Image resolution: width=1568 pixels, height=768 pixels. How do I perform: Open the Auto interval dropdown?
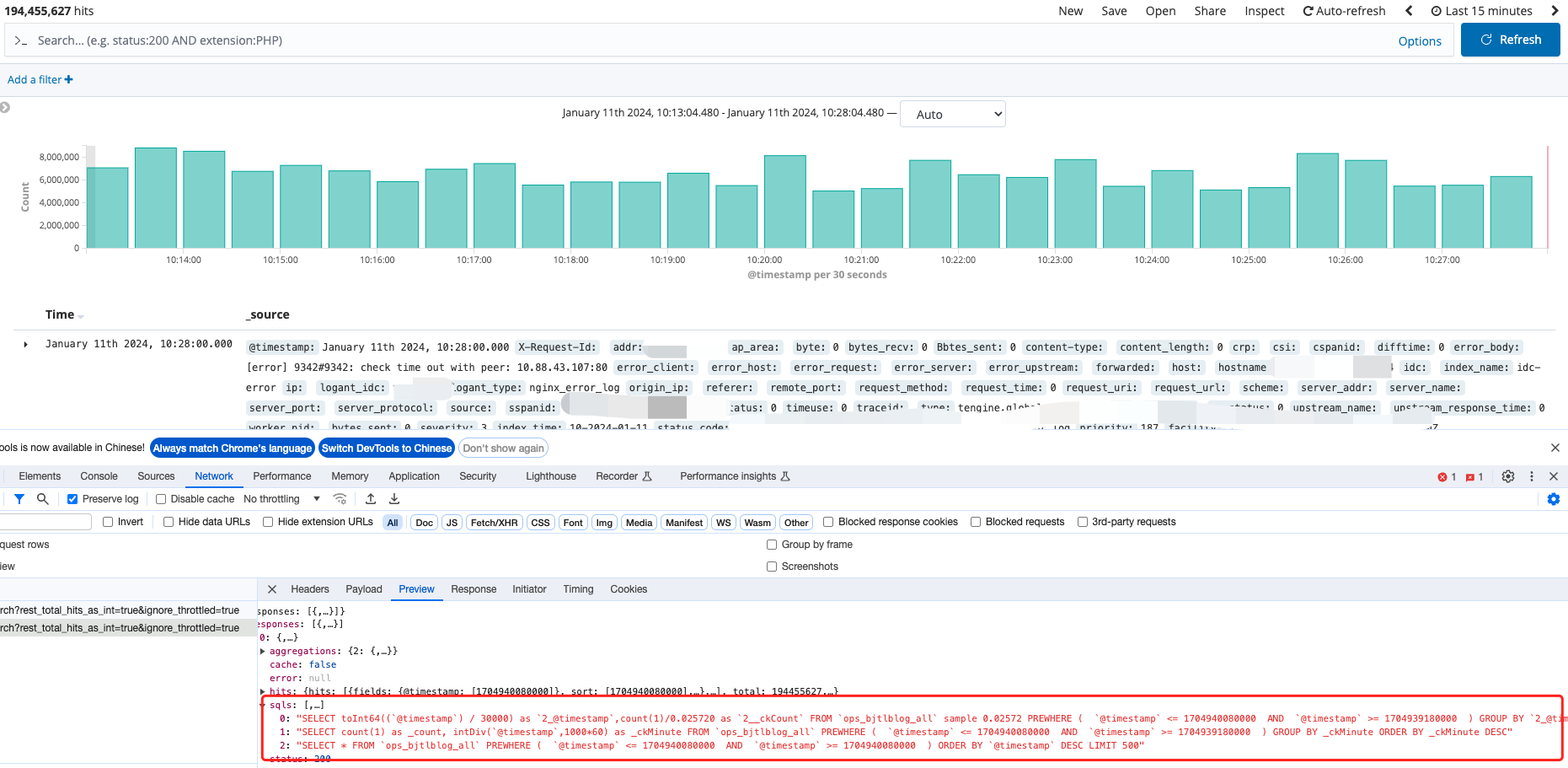click(x=953, y=114)
